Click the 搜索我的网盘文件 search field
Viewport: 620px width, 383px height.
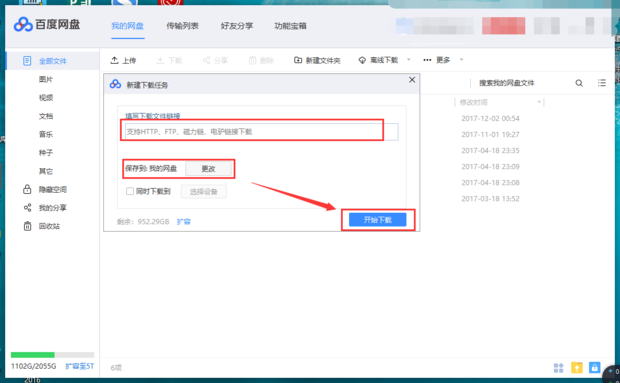(x=507, y=83)
